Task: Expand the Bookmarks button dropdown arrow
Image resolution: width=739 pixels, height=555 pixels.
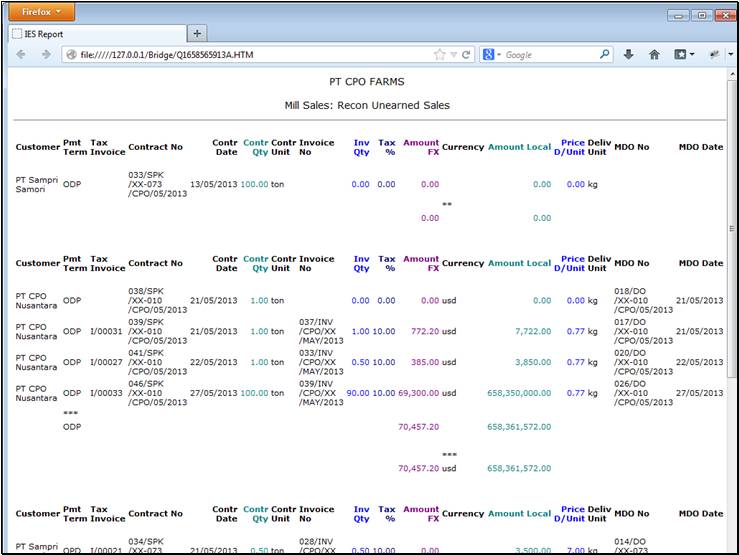Action: (x=692, y=55)
